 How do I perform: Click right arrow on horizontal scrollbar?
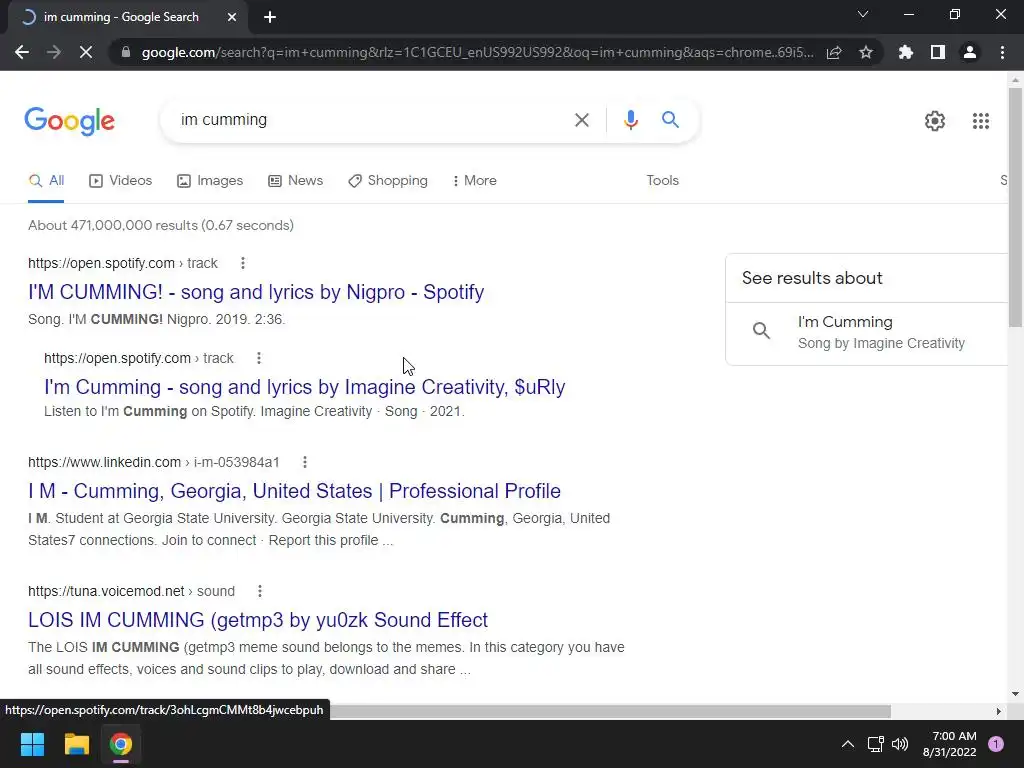pyautogui.click(x=998, y=711)
